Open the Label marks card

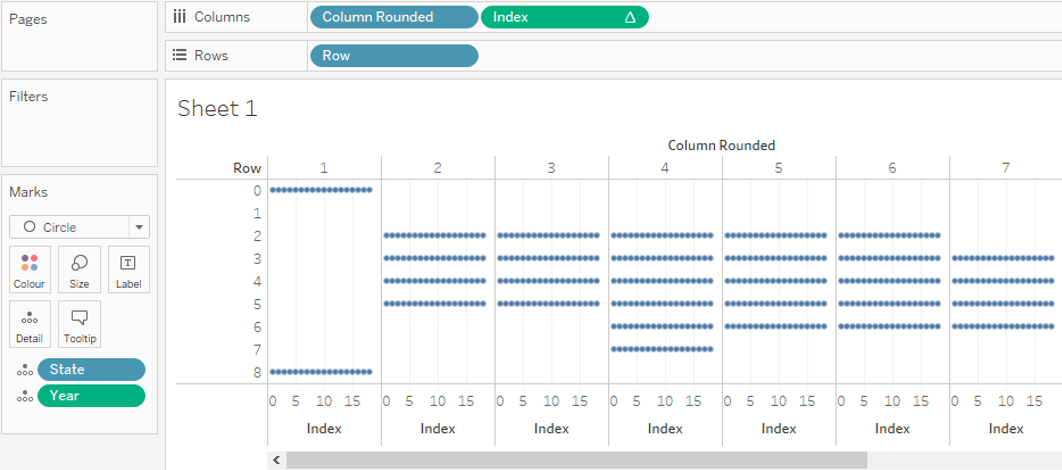(128, 269)
